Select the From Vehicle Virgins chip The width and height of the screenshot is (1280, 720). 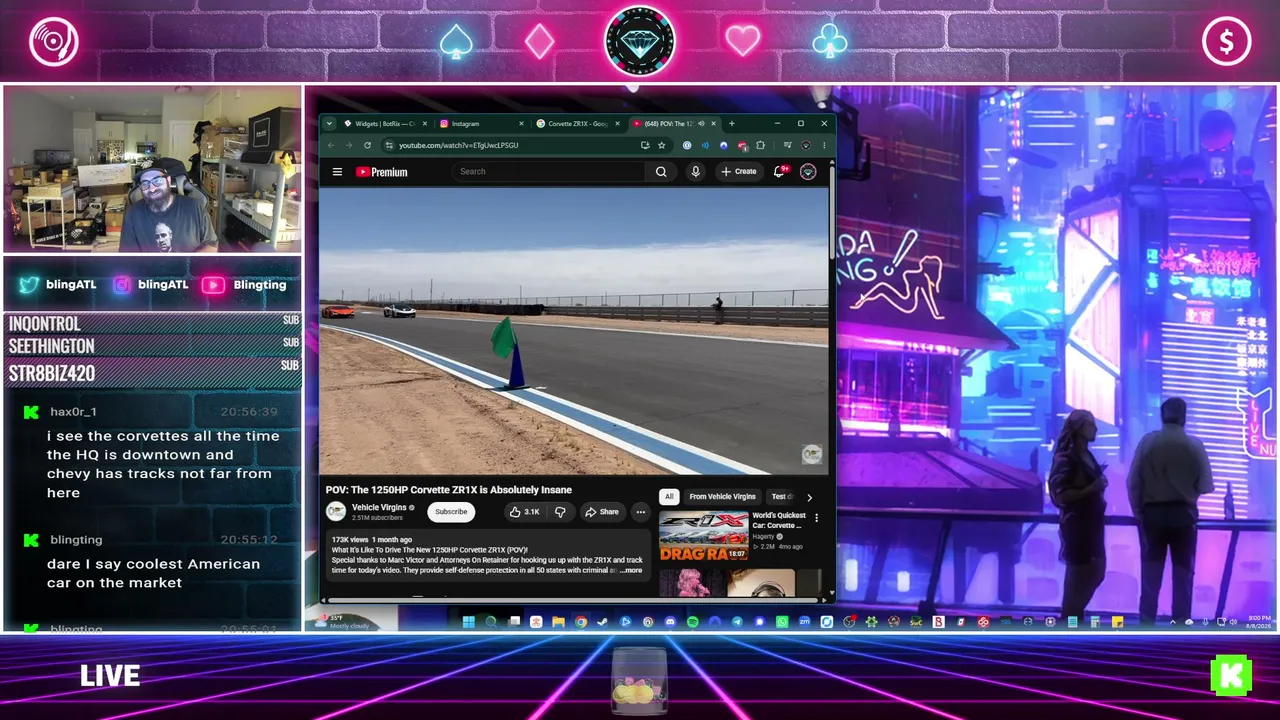coord(722,497)
